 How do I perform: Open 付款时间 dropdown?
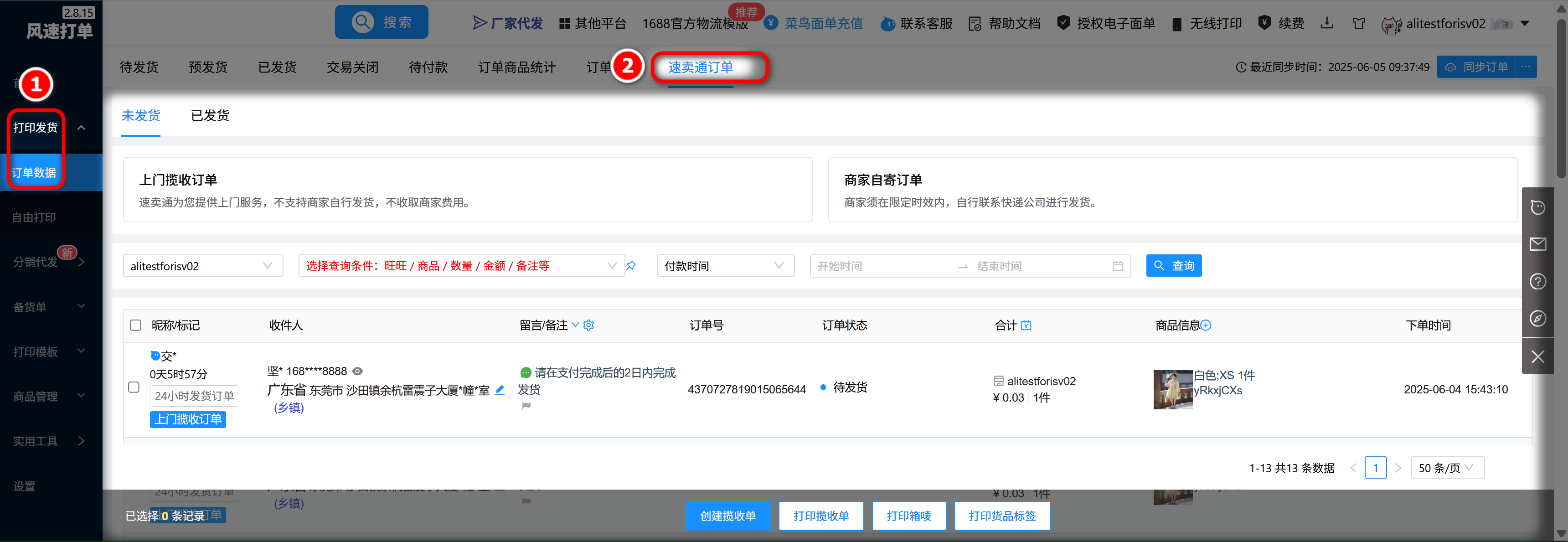725,266
